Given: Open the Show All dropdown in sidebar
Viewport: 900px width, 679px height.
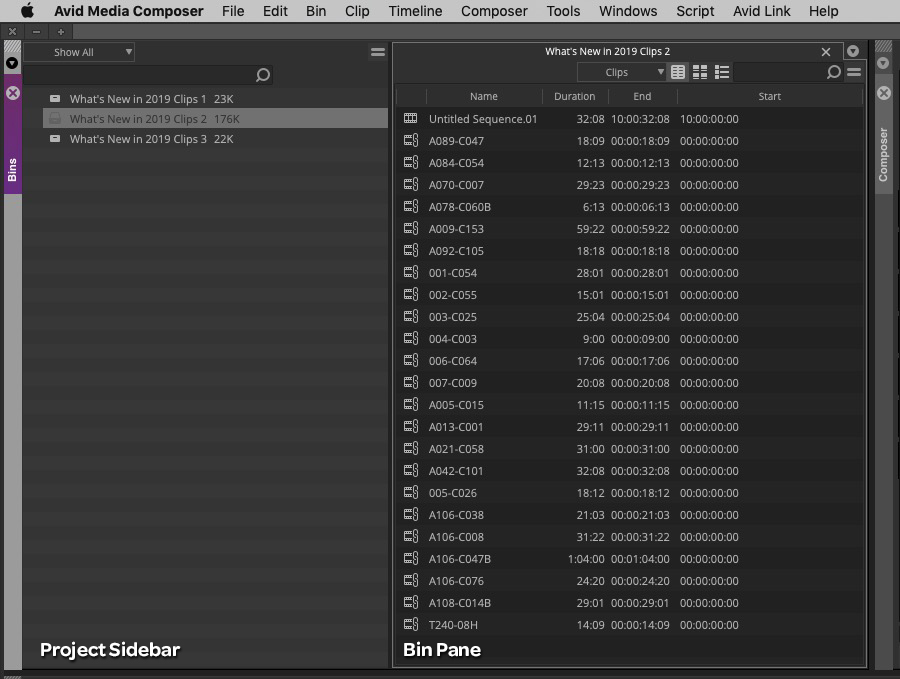Looking at the screenshot, I should (79, 52).
